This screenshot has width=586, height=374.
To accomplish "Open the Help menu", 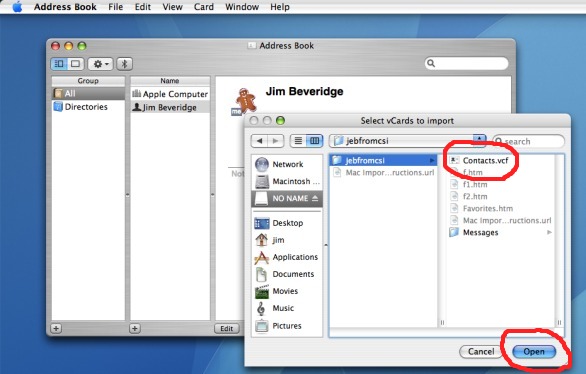I will (x=280, y=7).
